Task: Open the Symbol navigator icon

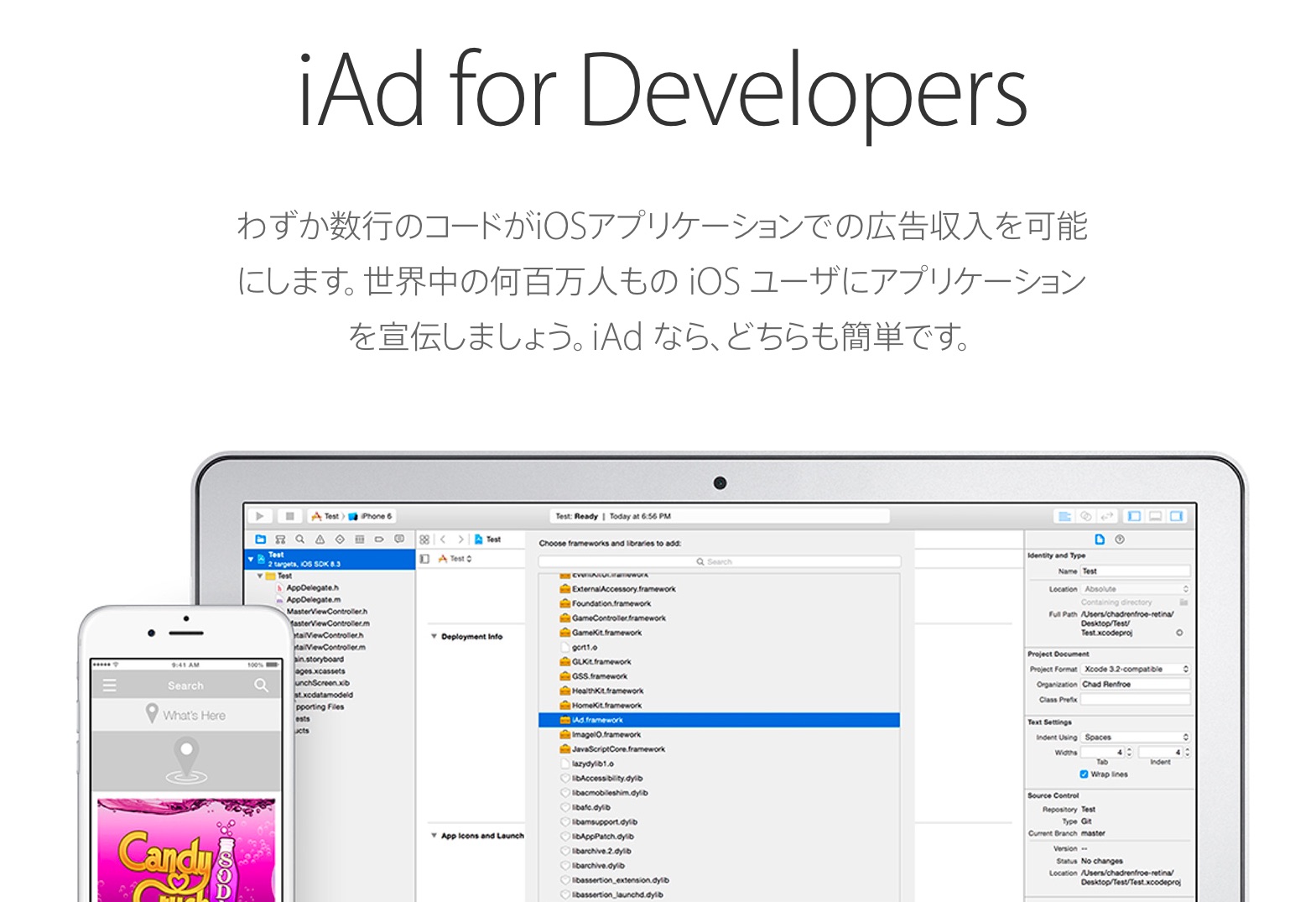Action: (x=280, y=540)
